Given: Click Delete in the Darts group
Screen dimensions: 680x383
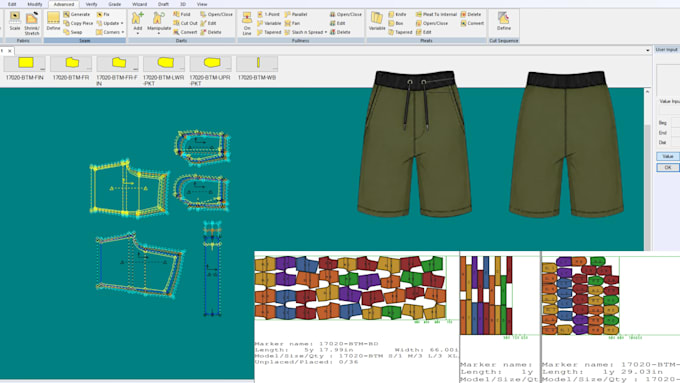Looking at the screenshot, I should pyautogui.click(x=211, y=32).
